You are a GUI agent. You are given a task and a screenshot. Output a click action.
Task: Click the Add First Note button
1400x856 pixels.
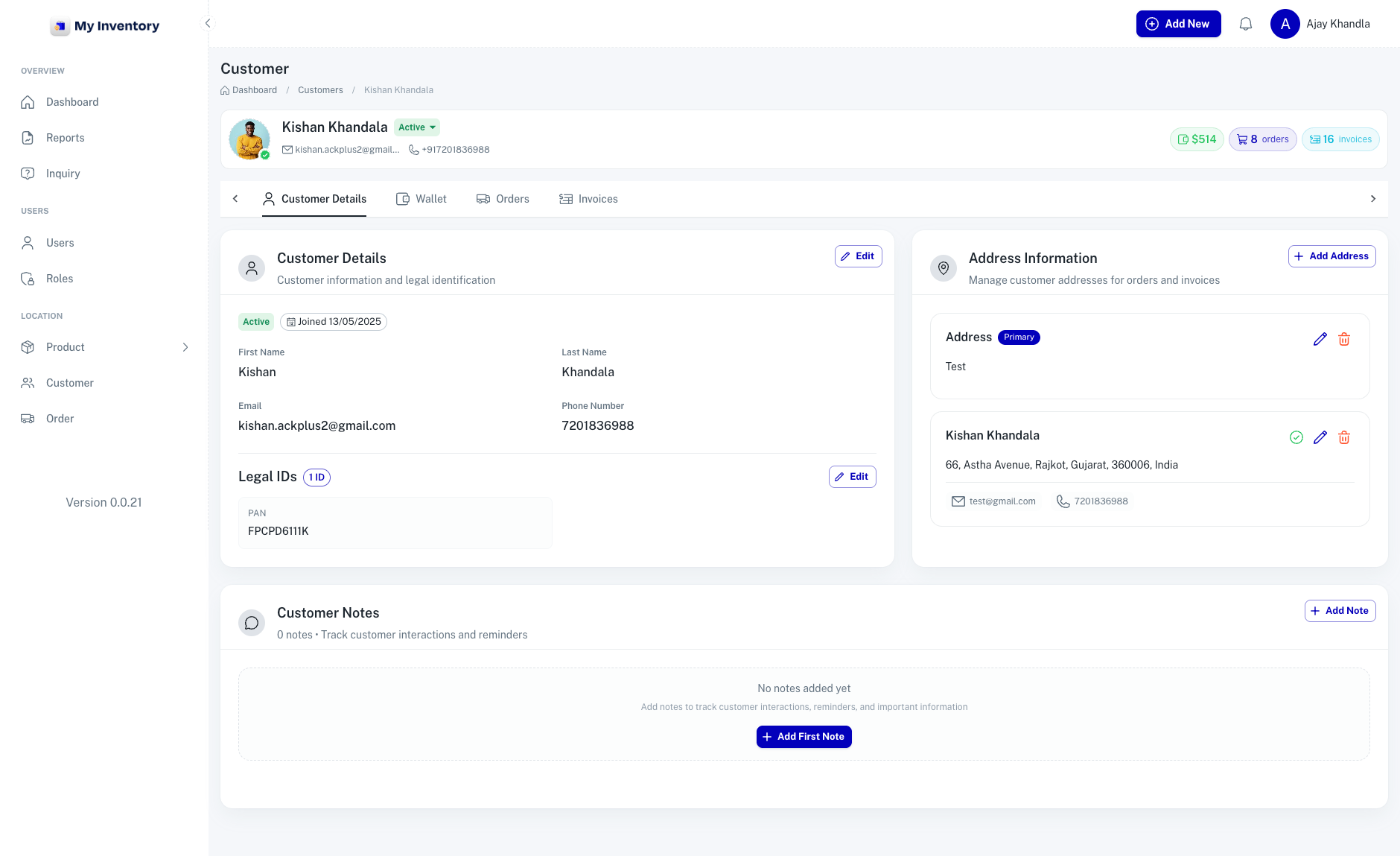[804, 737]
